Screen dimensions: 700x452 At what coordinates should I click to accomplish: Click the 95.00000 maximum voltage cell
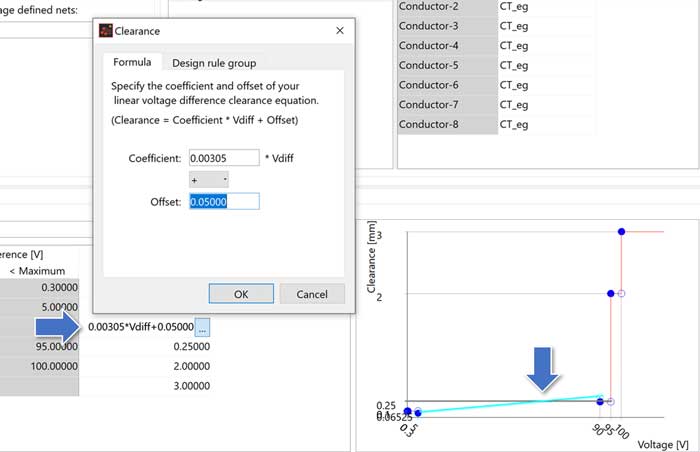[38, 346]
